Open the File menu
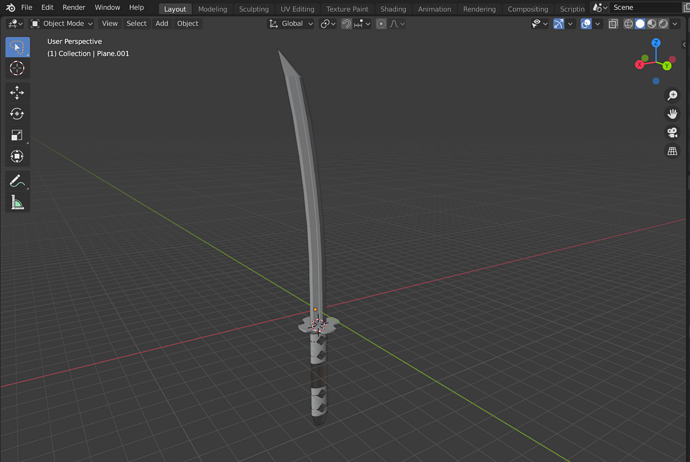Viewport: 690px width, 462px height. coord(26,7)
